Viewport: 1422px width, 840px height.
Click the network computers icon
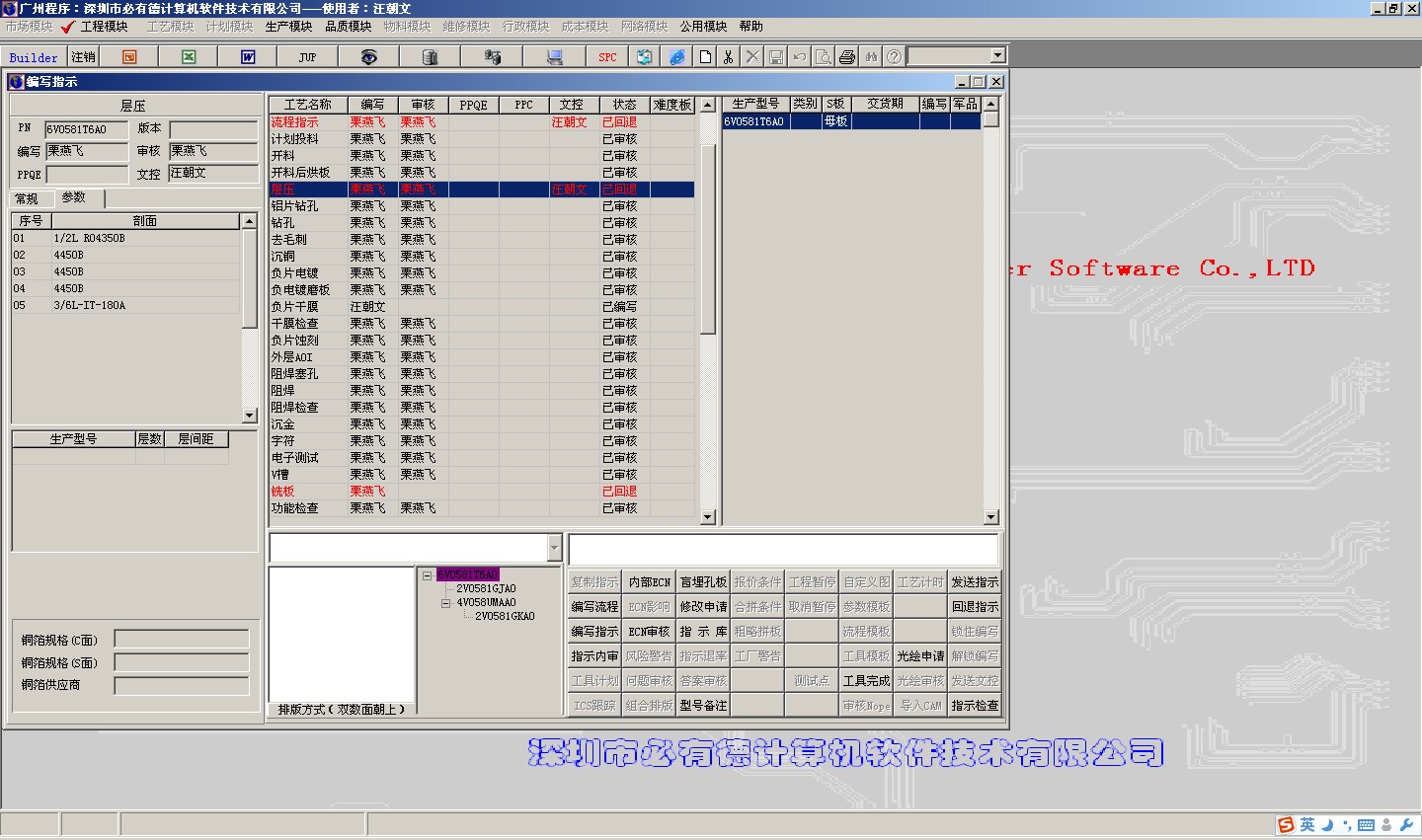coord(493,57)
